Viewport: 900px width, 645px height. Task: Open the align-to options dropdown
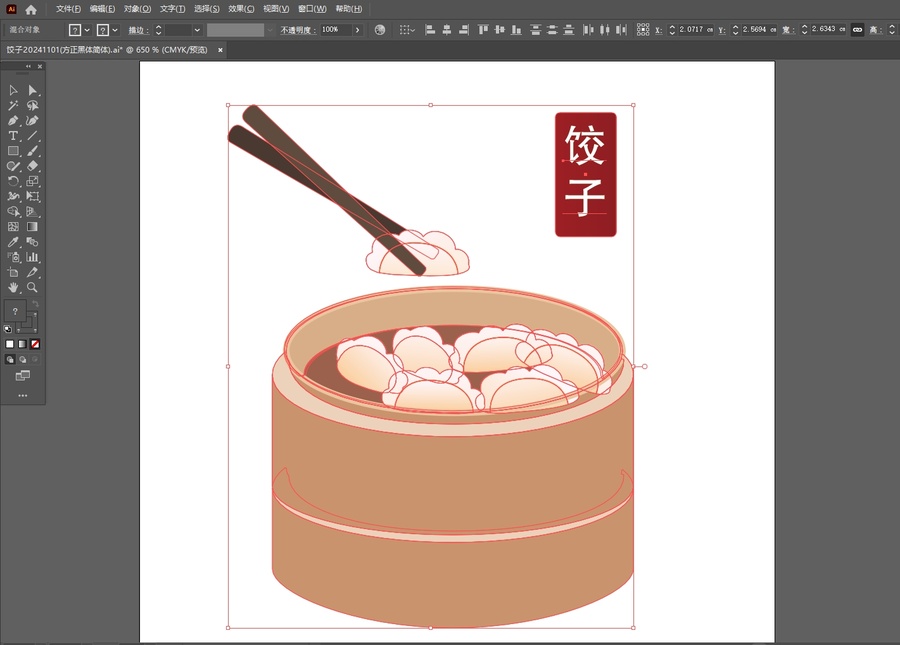pos(407,30)
